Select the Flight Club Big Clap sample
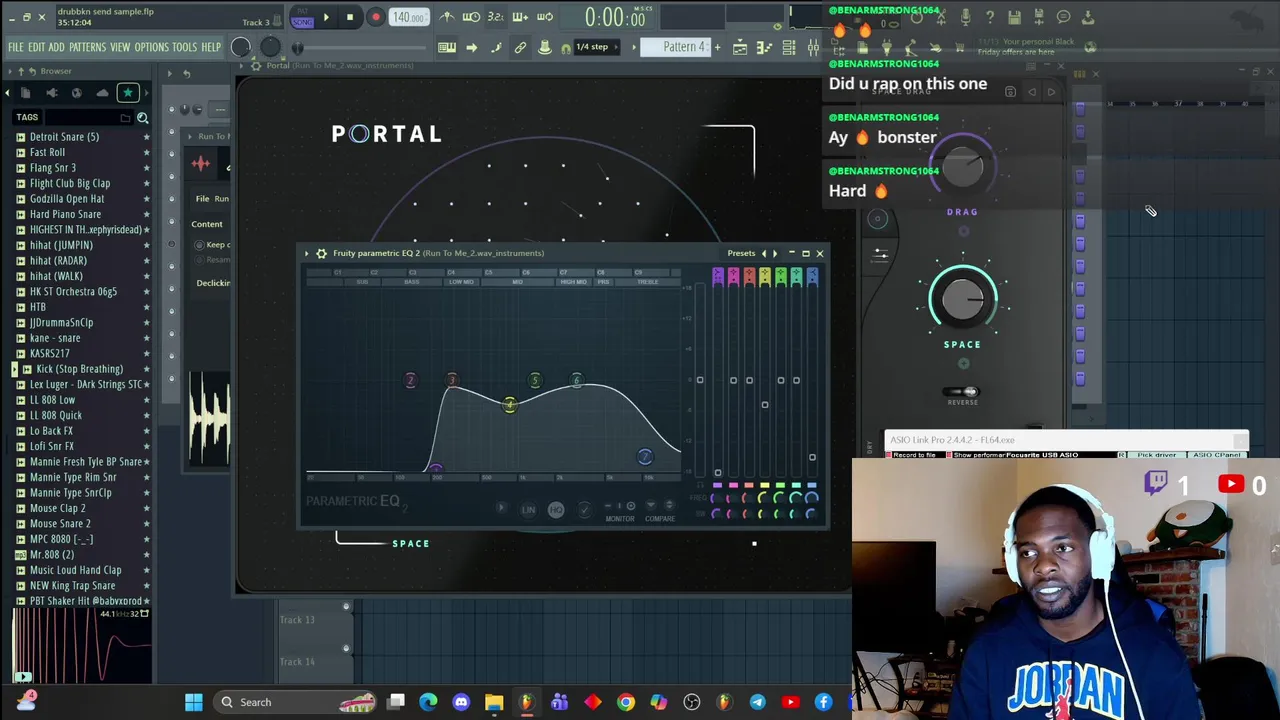The width and height of the screenshot is (1280, 720). [70, 183]
